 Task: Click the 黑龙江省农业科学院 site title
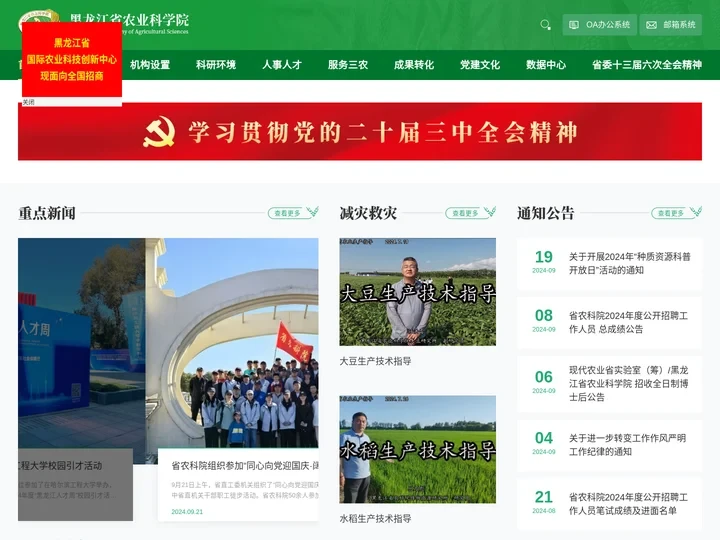pos(129,19)
